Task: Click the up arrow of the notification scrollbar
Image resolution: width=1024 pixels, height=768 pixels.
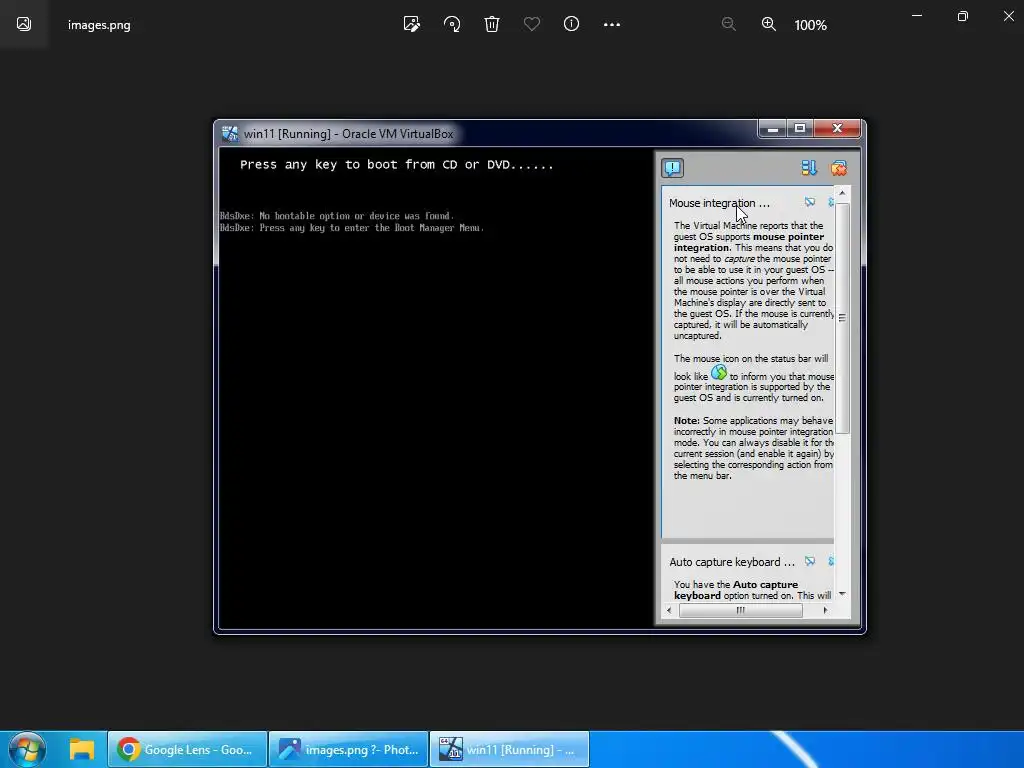Action: [842, 193]
